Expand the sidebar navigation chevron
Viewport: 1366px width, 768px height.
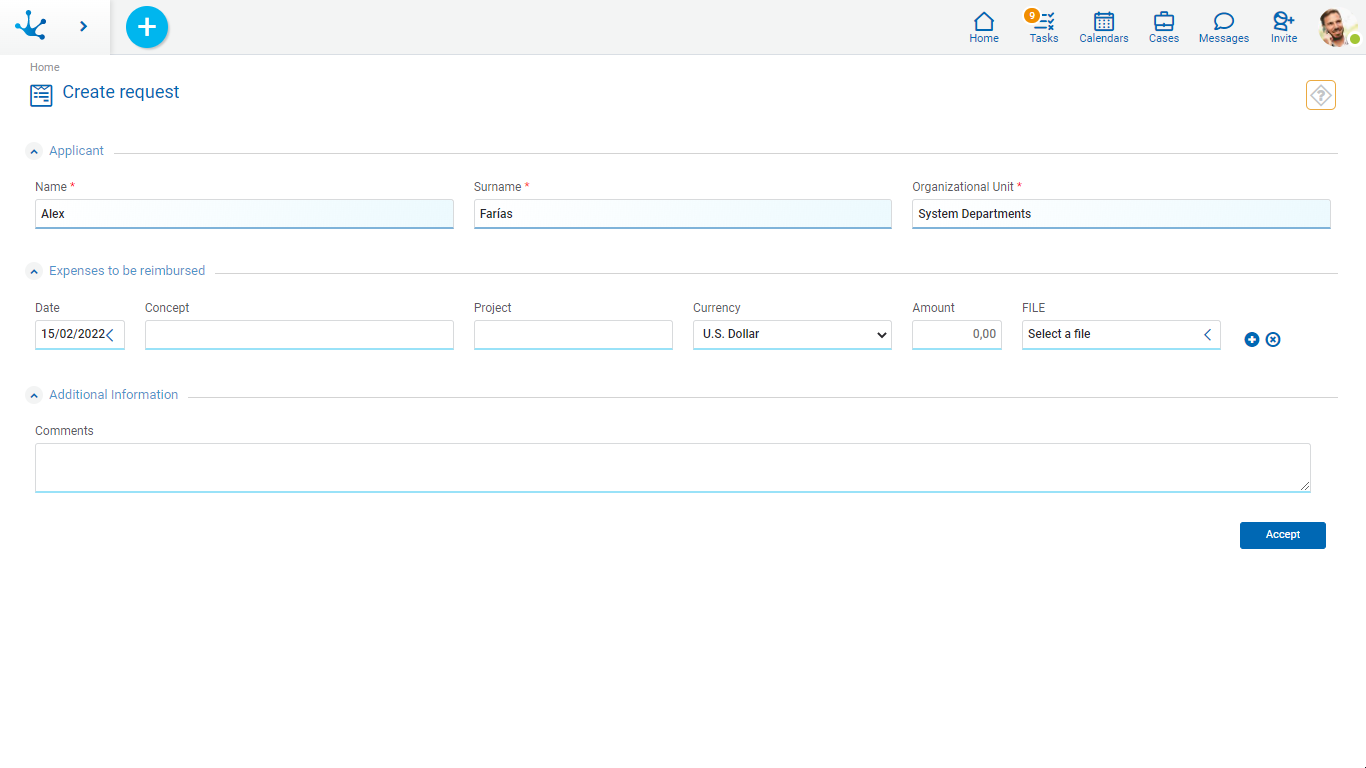[83, 27]
